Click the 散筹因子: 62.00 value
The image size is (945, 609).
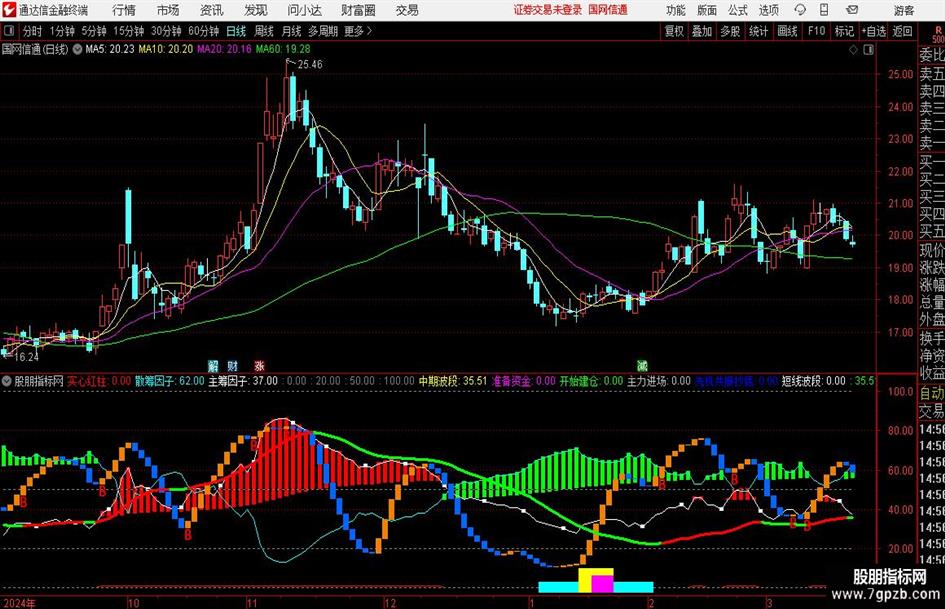pyautogui.click(x=169, y=381)
